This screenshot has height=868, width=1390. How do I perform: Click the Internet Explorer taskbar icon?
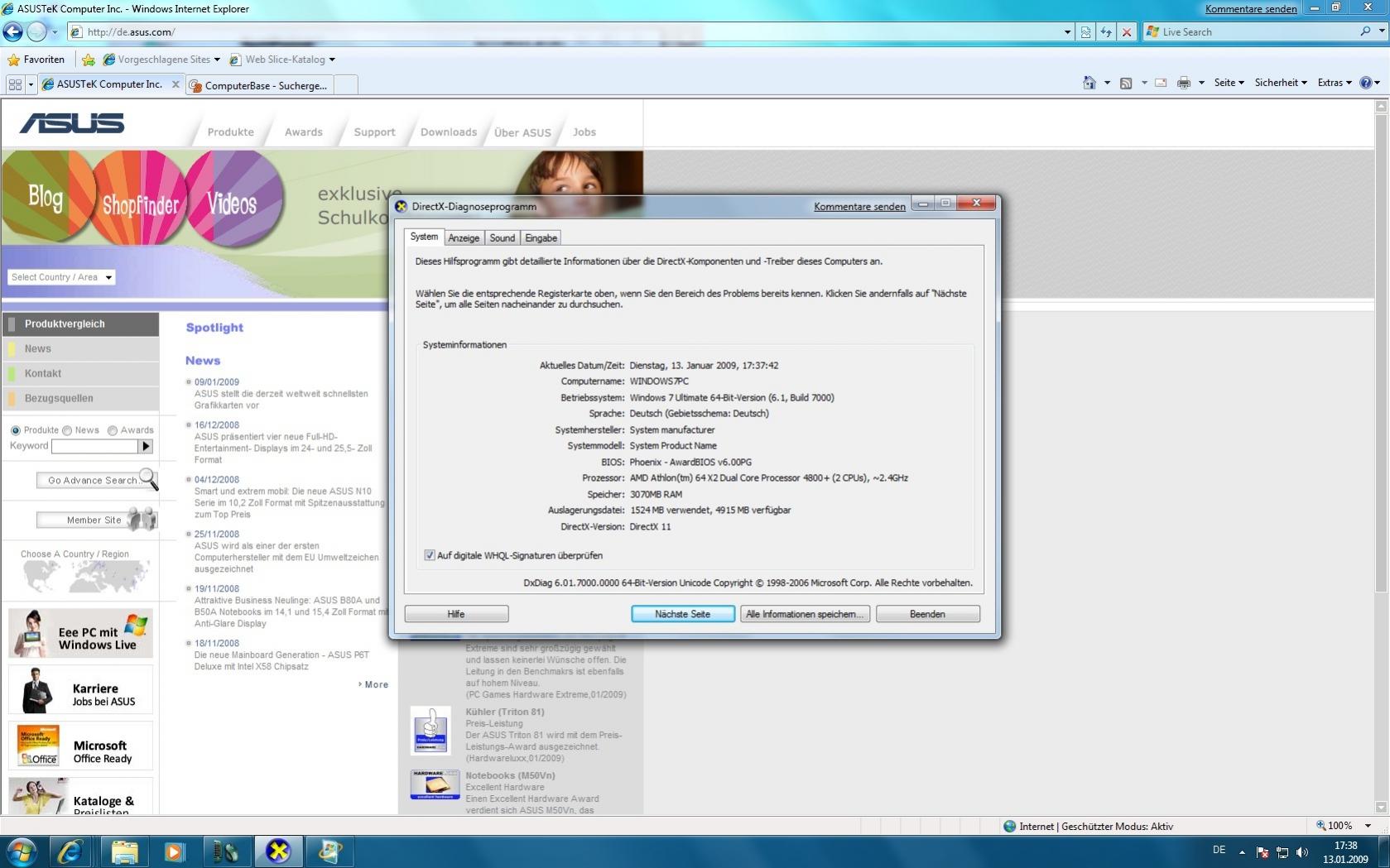tap(70, 851)
